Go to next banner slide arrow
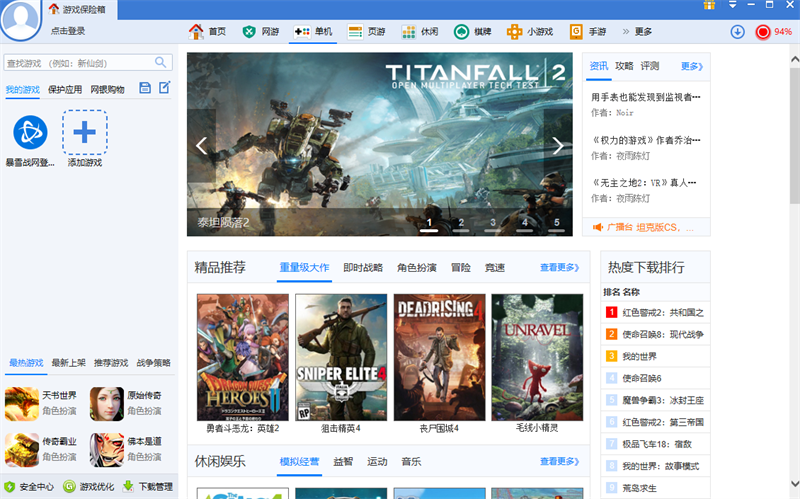The image size is (800, 499). coord(558,146)
